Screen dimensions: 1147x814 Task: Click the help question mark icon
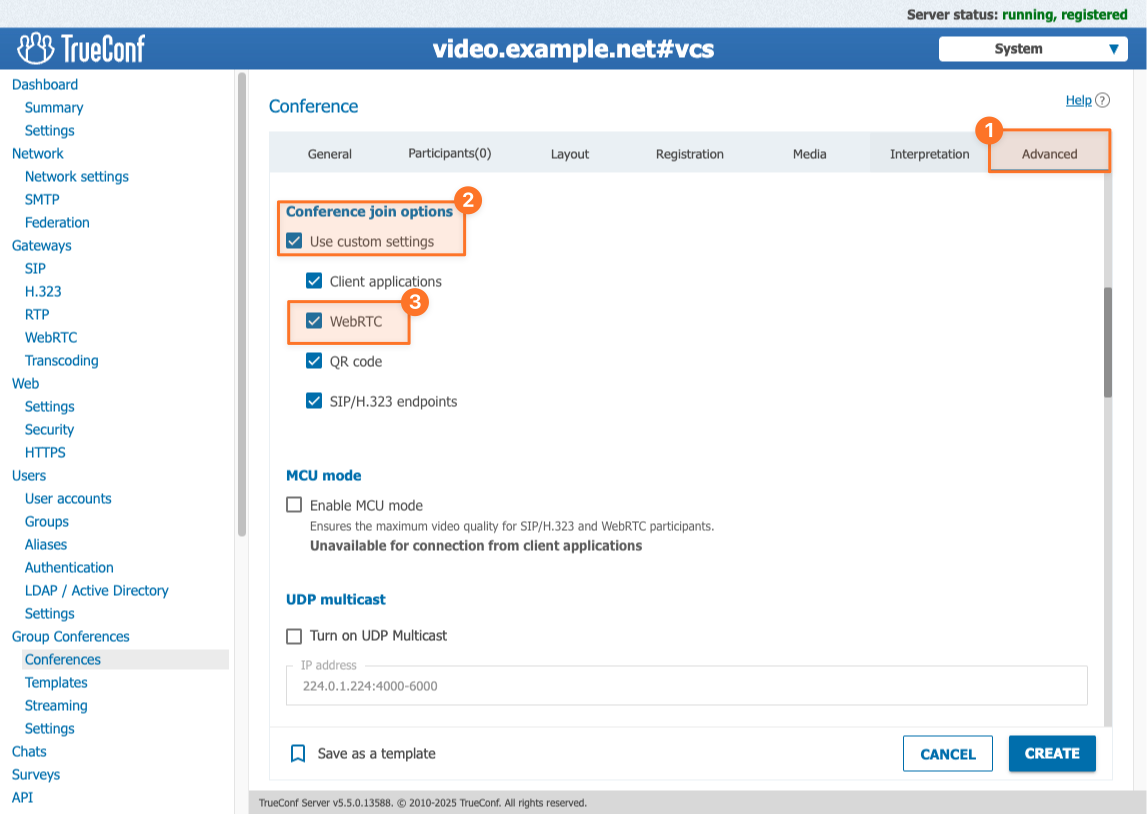click(1103, 100)
